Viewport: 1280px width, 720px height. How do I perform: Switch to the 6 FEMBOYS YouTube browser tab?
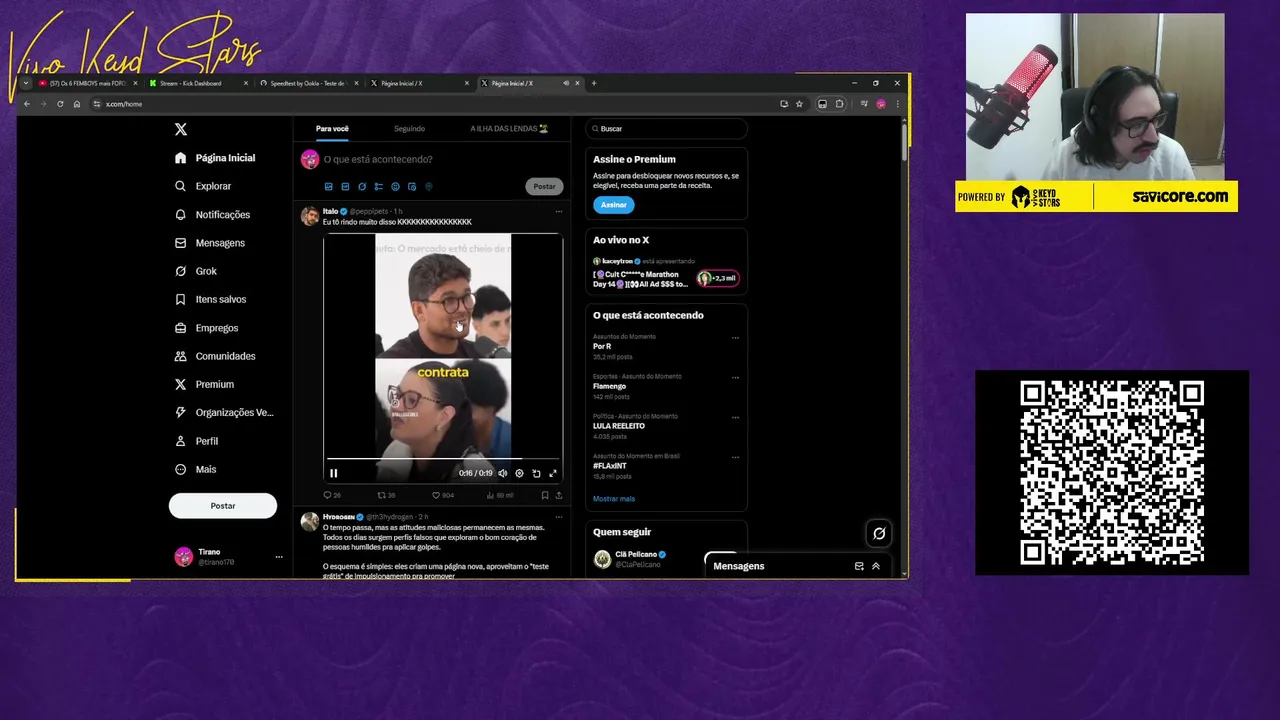[88, 83]
